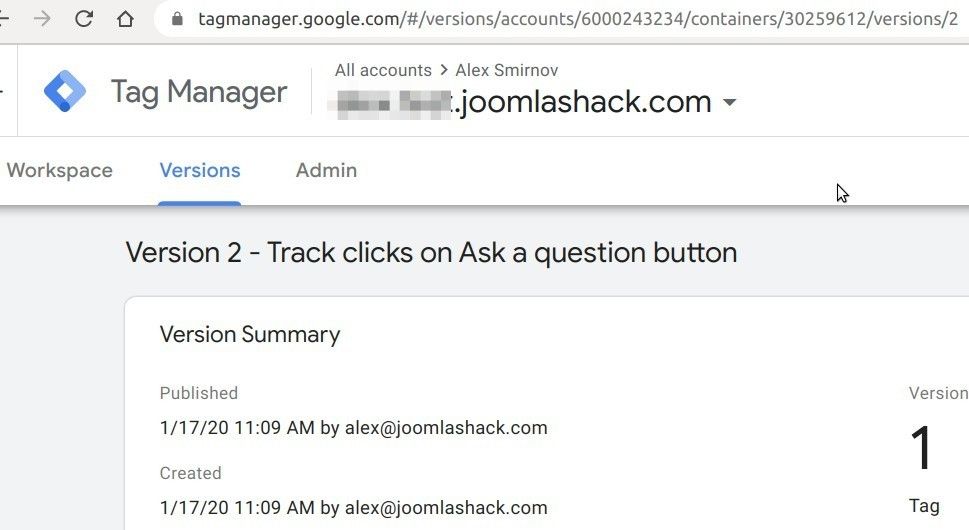
Task: Open the Admin tab
Action: coord(326,170)
